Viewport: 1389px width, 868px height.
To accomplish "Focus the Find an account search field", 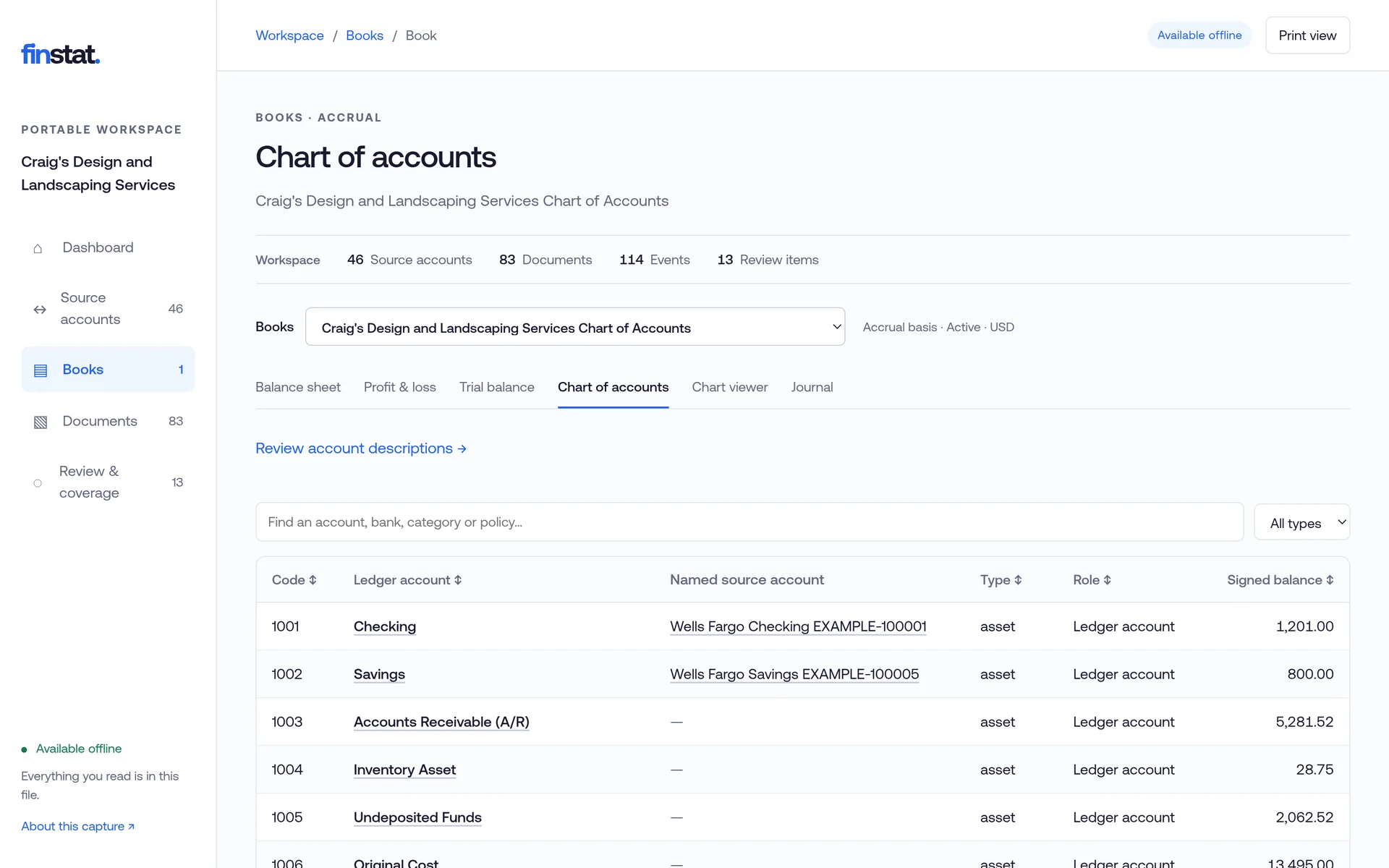I will tap(749, 522).
